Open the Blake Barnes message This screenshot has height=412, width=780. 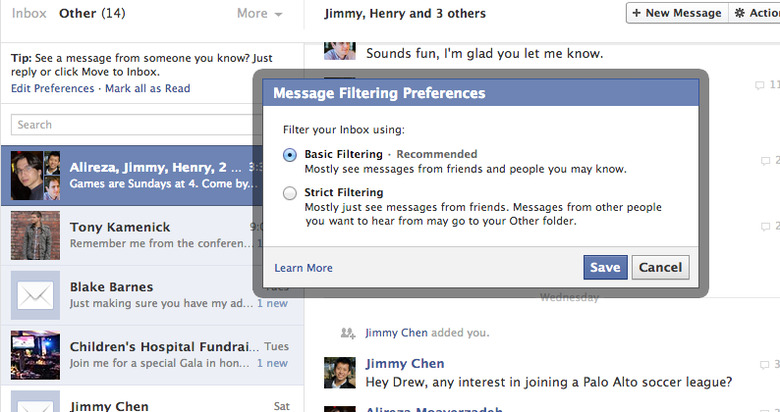pos(152,295)
